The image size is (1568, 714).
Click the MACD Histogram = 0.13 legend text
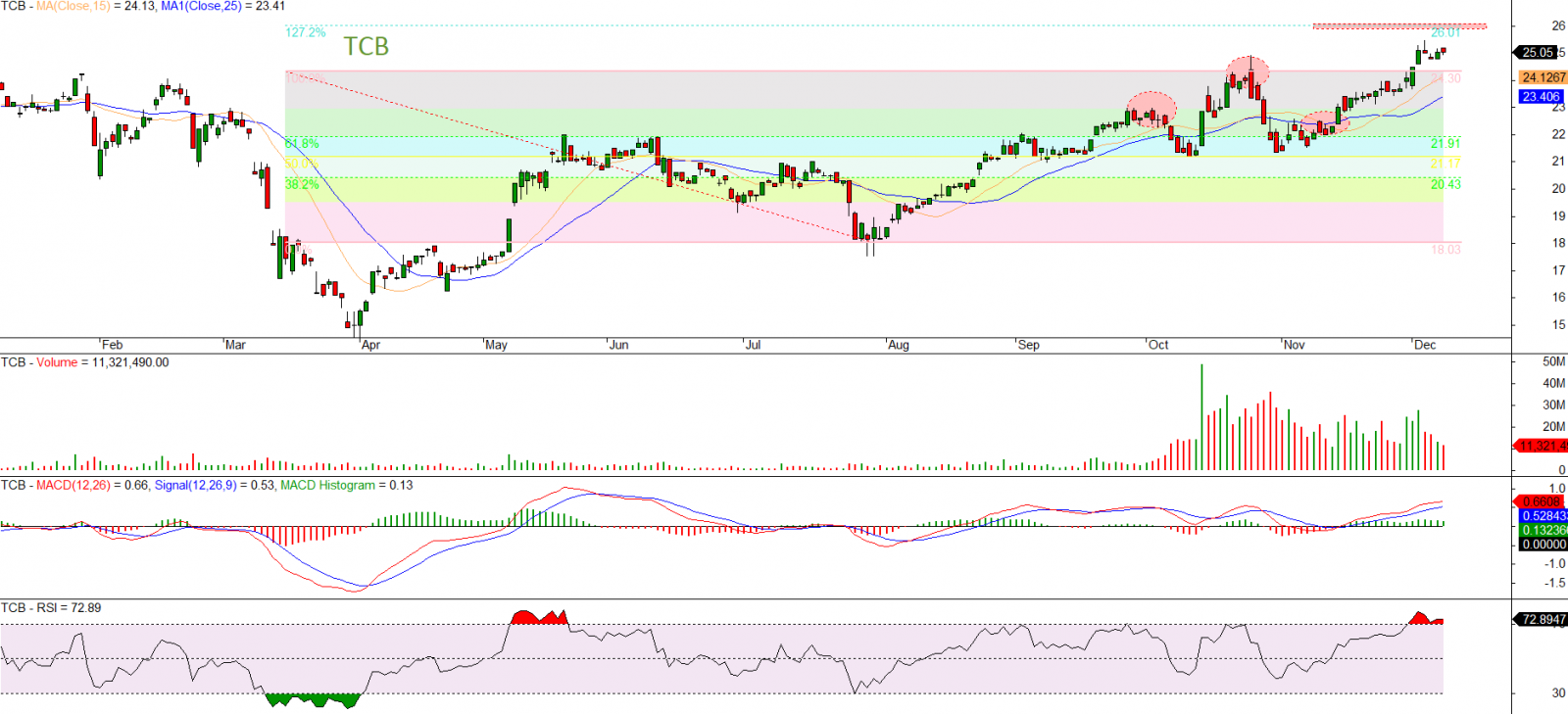point(347,485)
